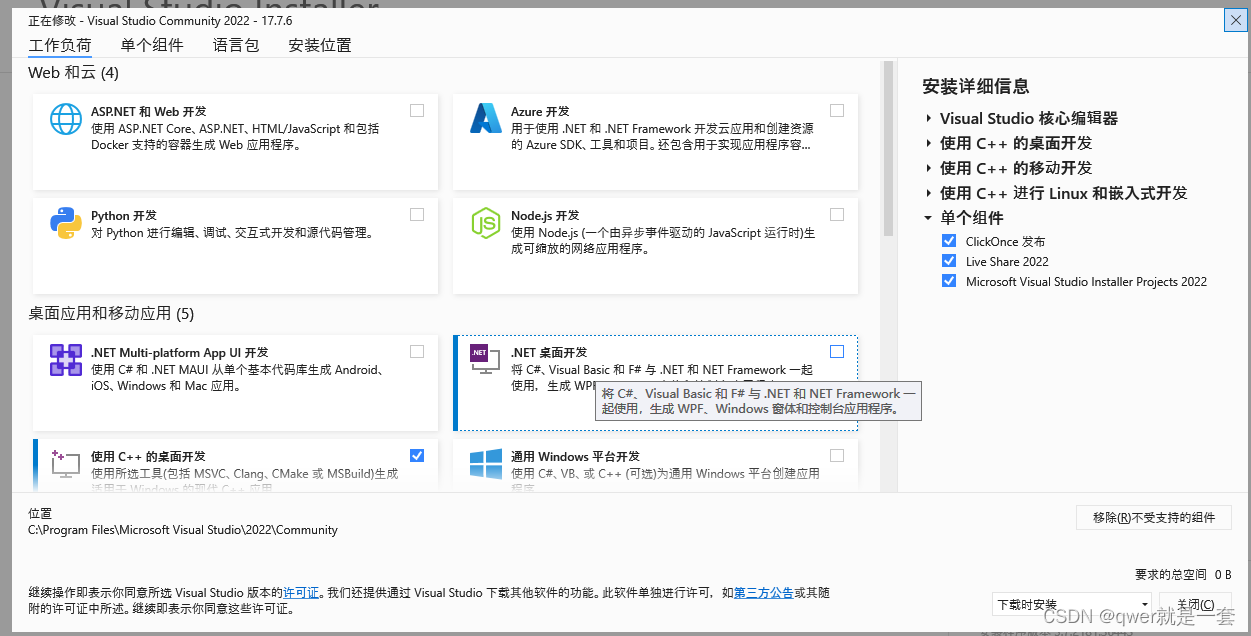Uncheck ClickOnce 发布 component
The width and height of the screenshot is (1251, 636).
click(949, 241)
